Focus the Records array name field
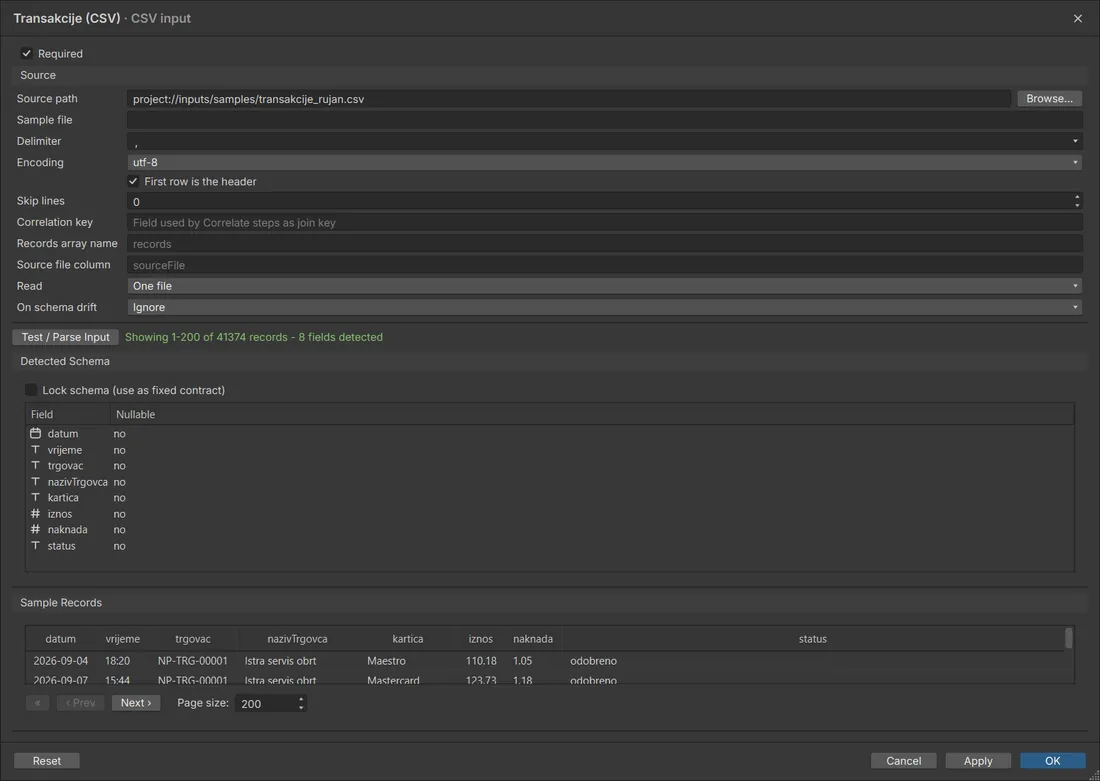The height and width of the screenshot is (781, 1100). [x=604, y=243]
